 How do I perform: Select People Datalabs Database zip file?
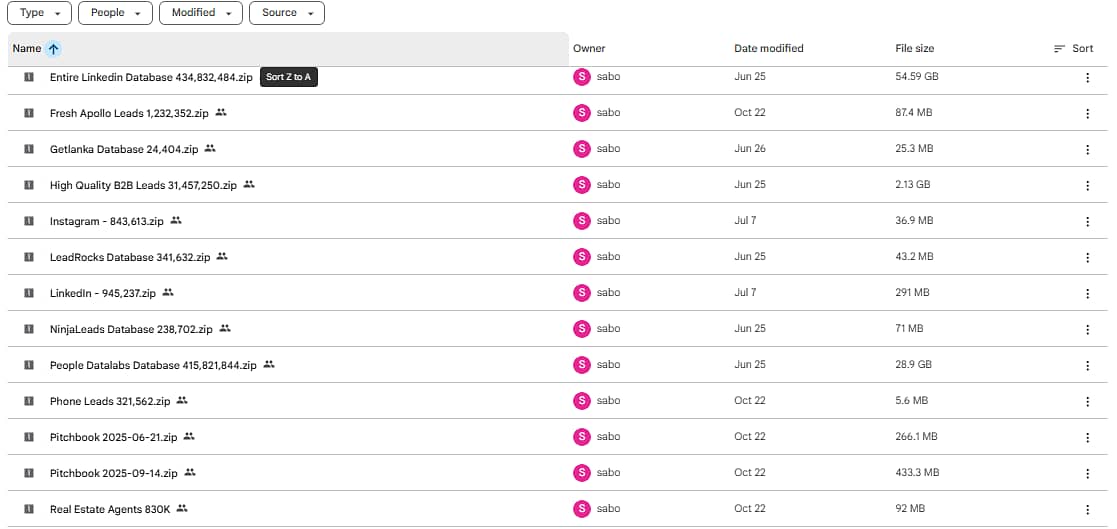pyautogui.click(x=153, y=365)
